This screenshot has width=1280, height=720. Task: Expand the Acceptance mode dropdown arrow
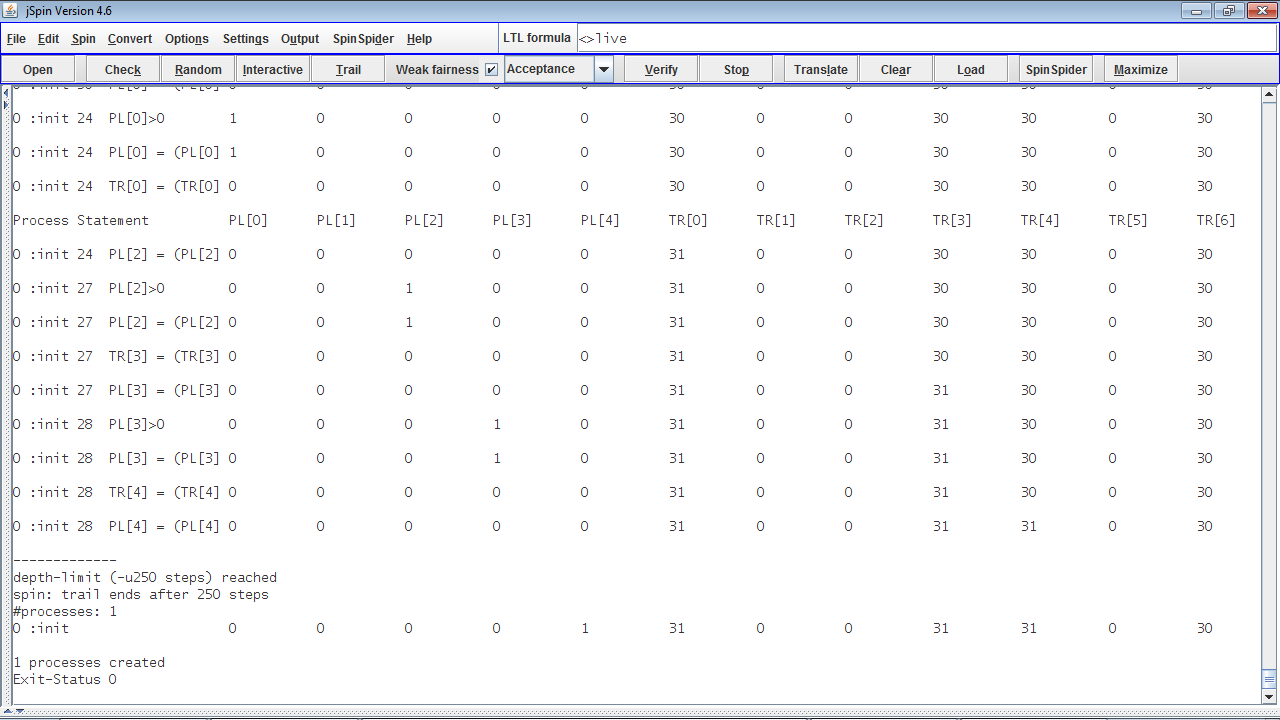(604, 70)
